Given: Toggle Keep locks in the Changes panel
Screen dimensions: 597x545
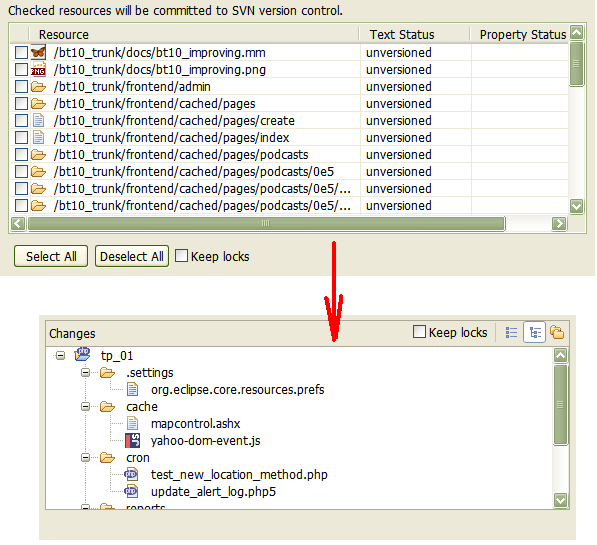Looking at the screenshot, I should 419,332.
